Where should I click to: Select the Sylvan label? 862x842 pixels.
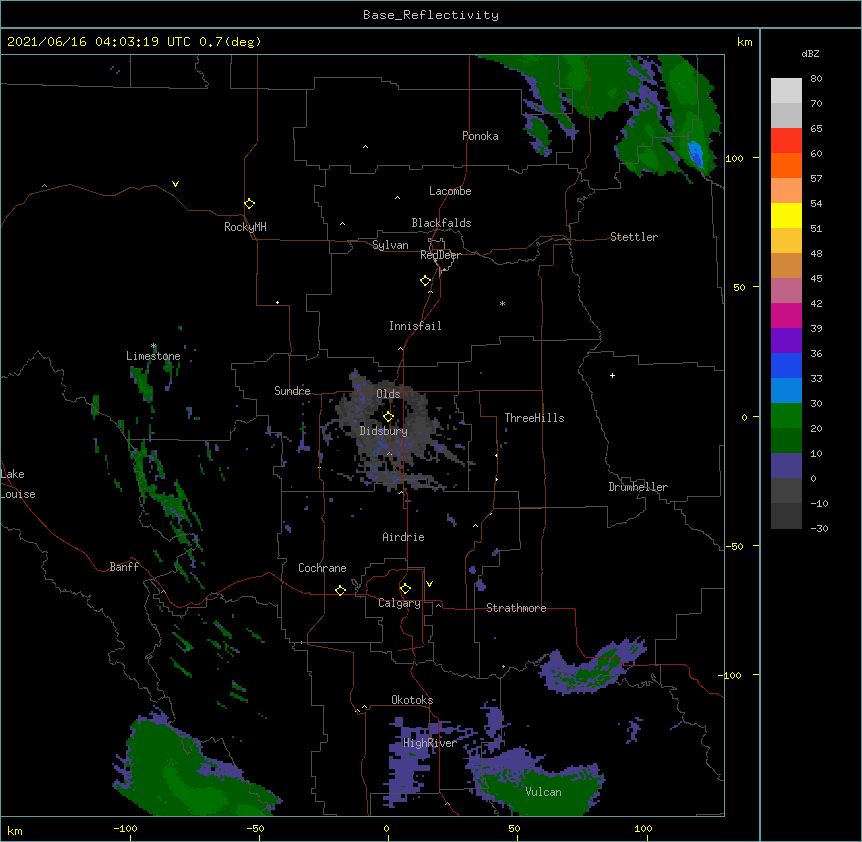(390, 245)
